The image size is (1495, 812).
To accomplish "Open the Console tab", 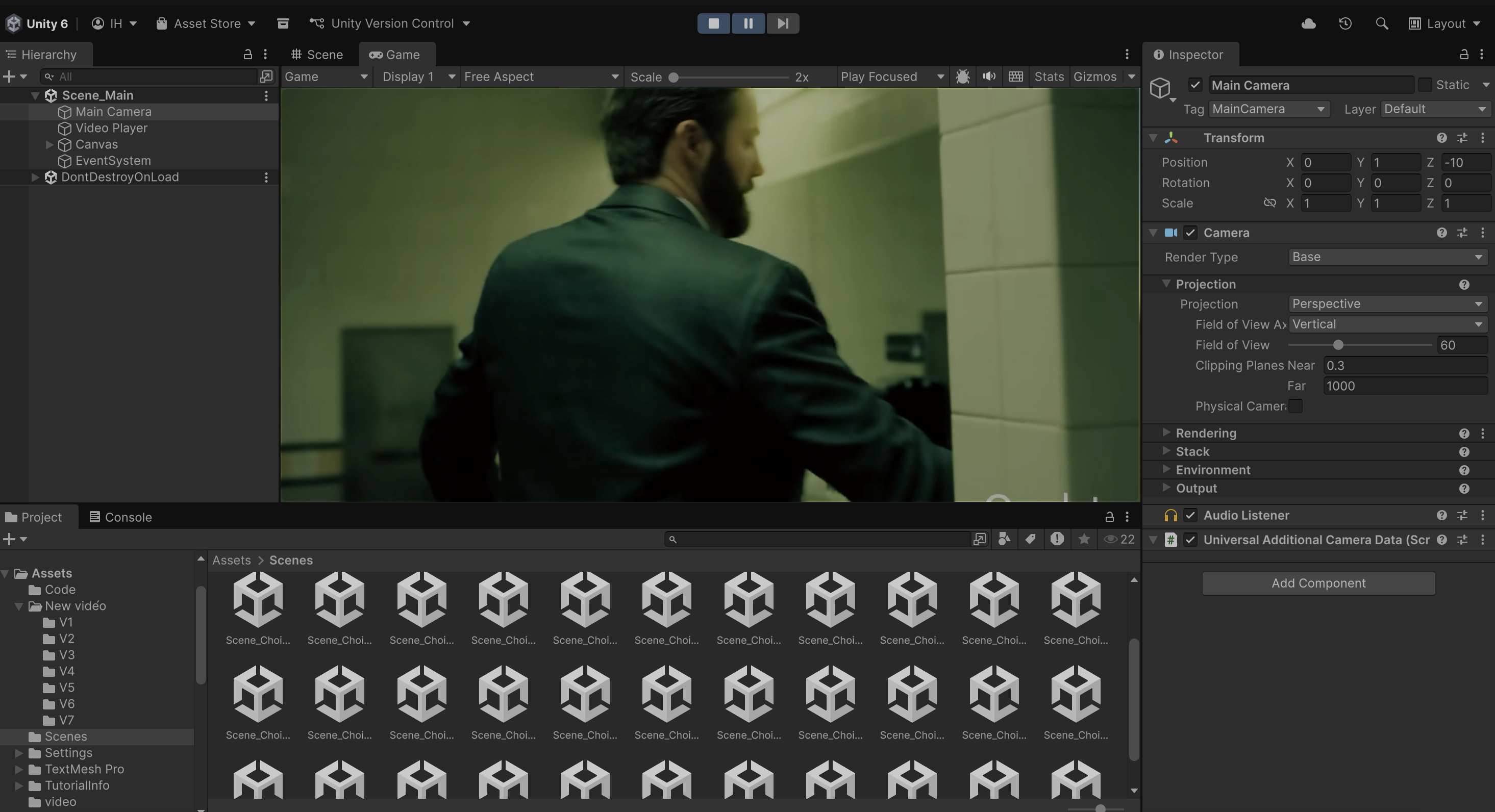I will [x=121, y=517].
